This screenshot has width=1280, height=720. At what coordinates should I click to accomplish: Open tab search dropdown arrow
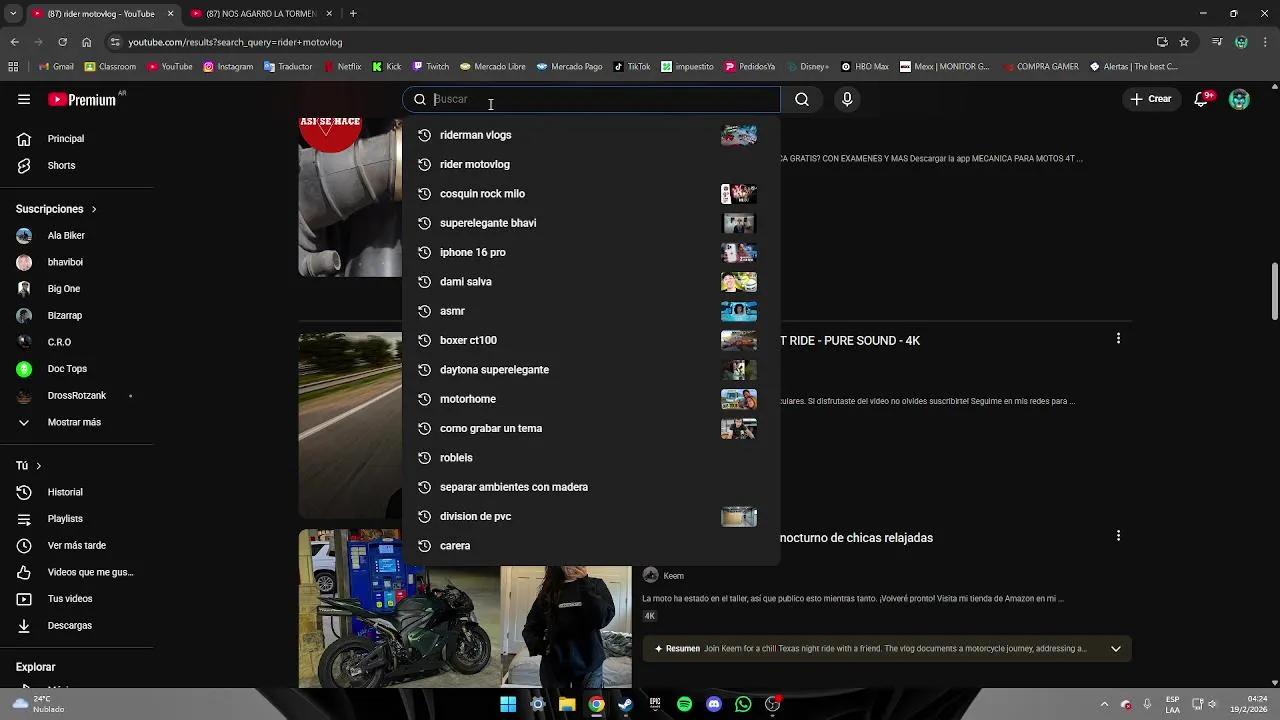coord(13,14)
